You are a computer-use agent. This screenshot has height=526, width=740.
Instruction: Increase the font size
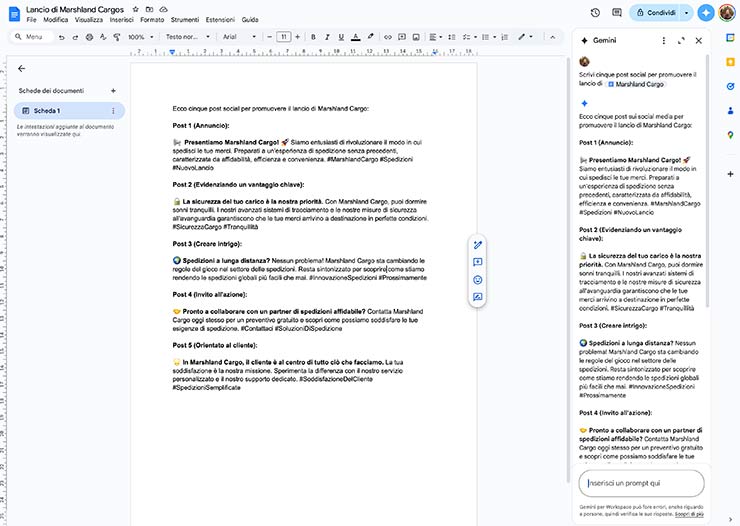click(x=297, y=37)
